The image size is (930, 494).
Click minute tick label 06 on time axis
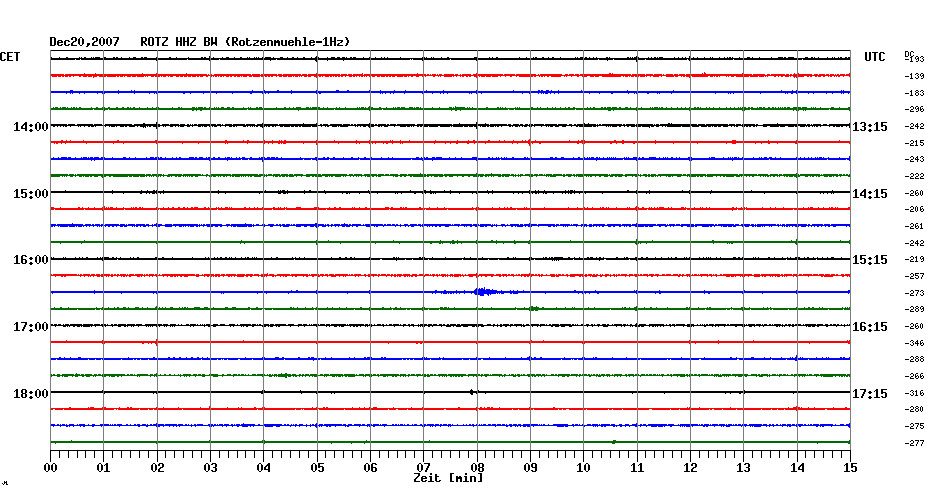pyautogui.click(x=371, y=468)
